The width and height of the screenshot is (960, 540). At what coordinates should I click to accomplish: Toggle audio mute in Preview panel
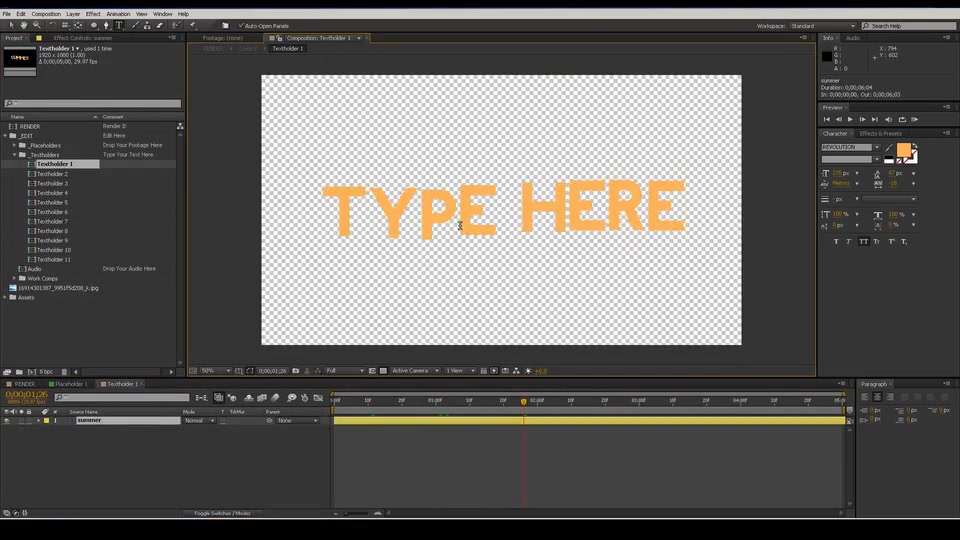pos(888,119)
